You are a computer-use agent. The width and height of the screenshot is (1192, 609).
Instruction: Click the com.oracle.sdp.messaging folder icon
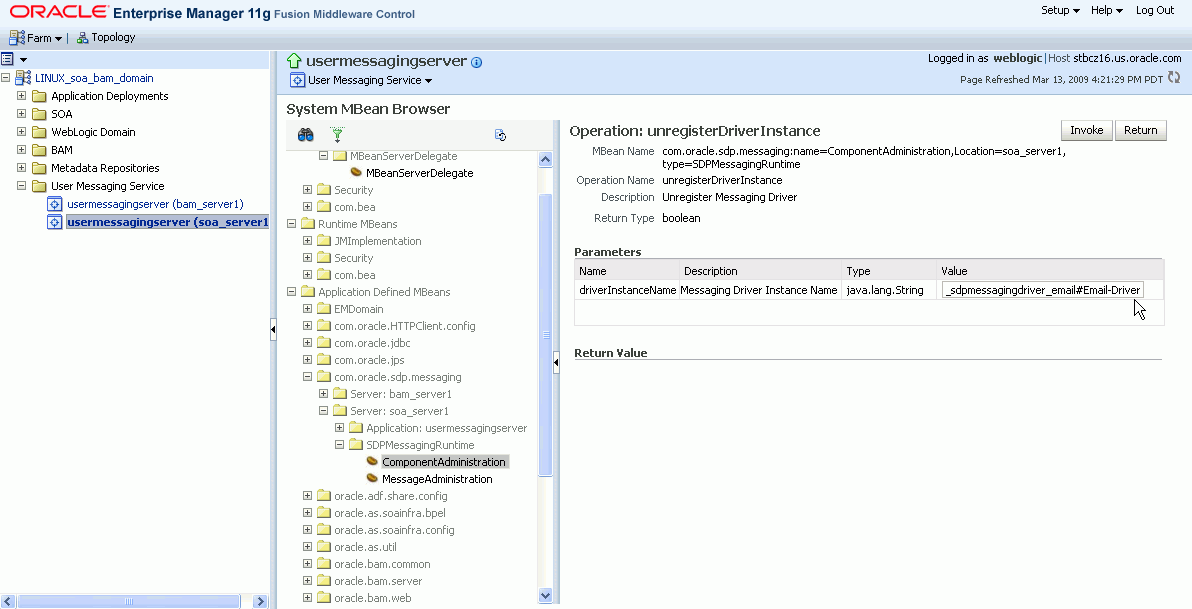324,377
